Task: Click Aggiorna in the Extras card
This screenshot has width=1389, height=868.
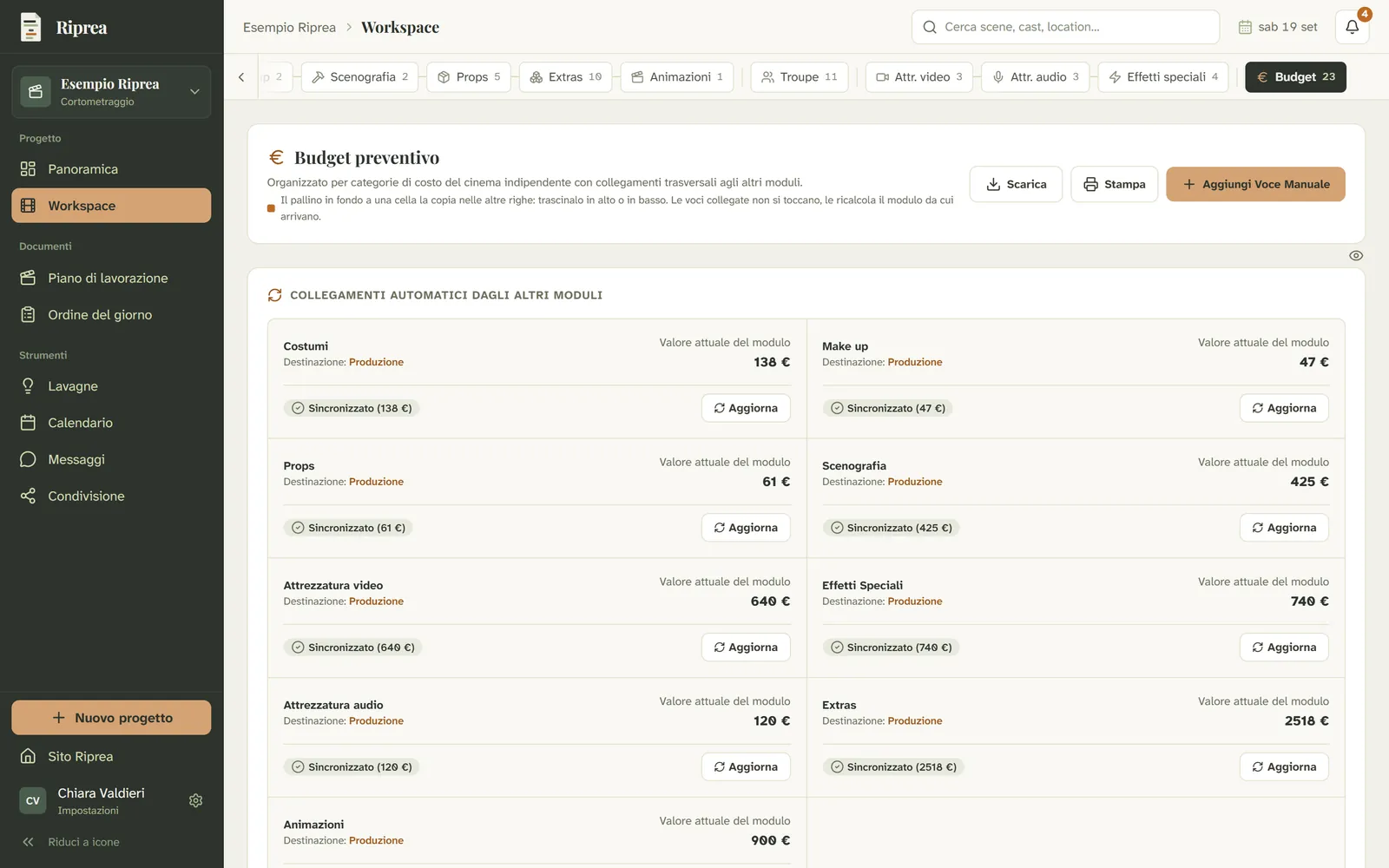Action: pyautogui.click(x=1284, y=767)
